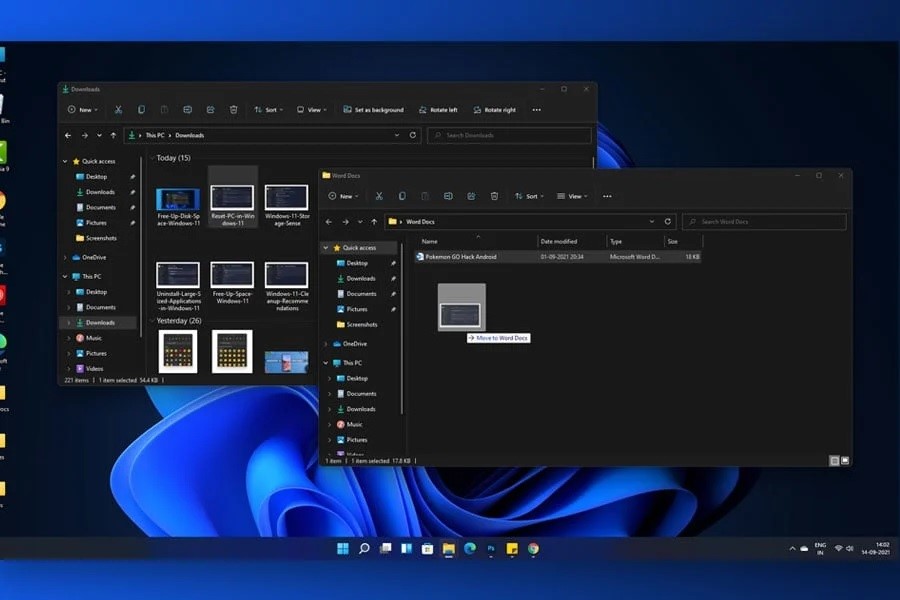
Task: Collapse This PC tree in Word Docs sidebar
Action: click(325, 363)
